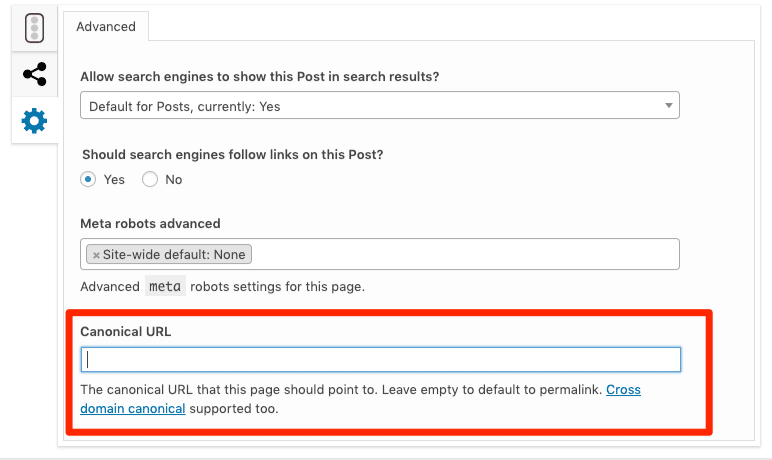
Task: Click the dropdown arrow for search results setting
Action: 668,106
